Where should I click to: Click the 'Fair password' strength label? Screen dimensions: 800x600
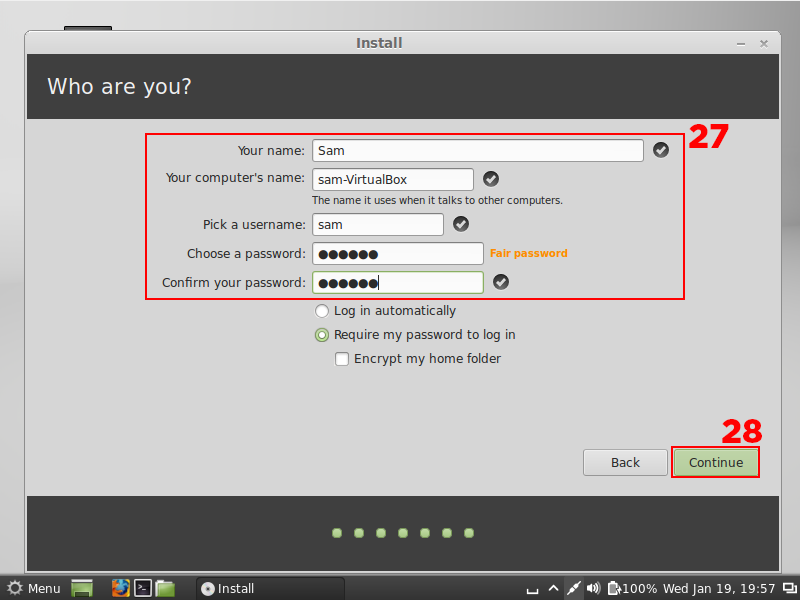click(x=529, y=253)
